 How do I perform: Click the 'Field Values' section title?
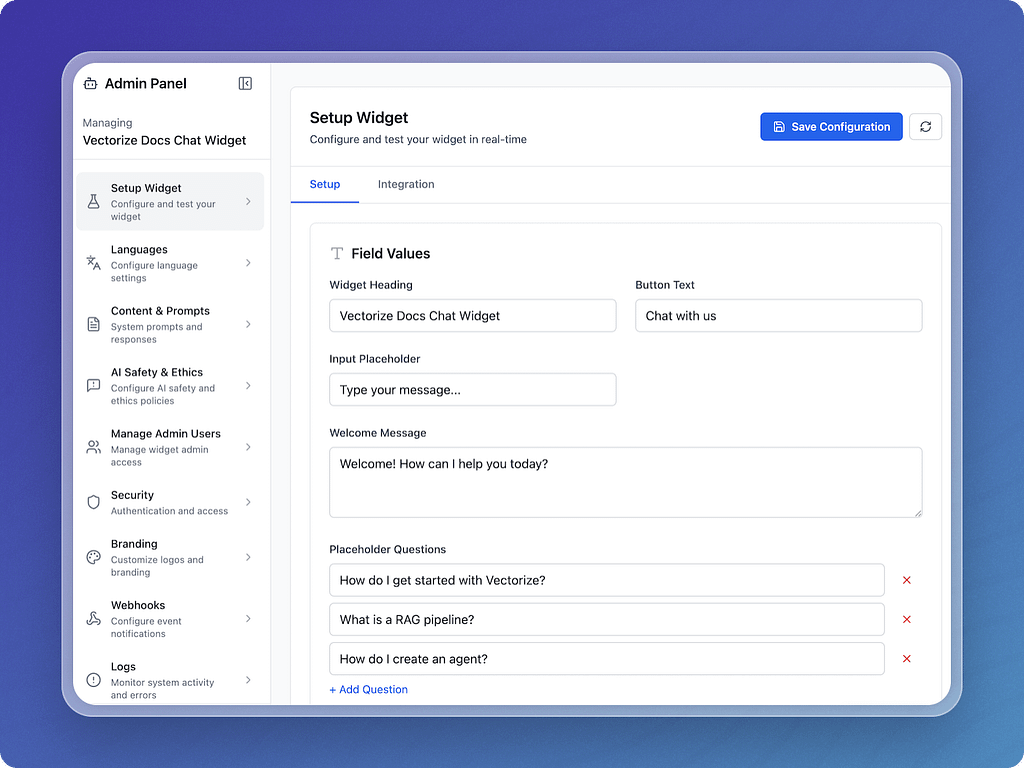391,253
